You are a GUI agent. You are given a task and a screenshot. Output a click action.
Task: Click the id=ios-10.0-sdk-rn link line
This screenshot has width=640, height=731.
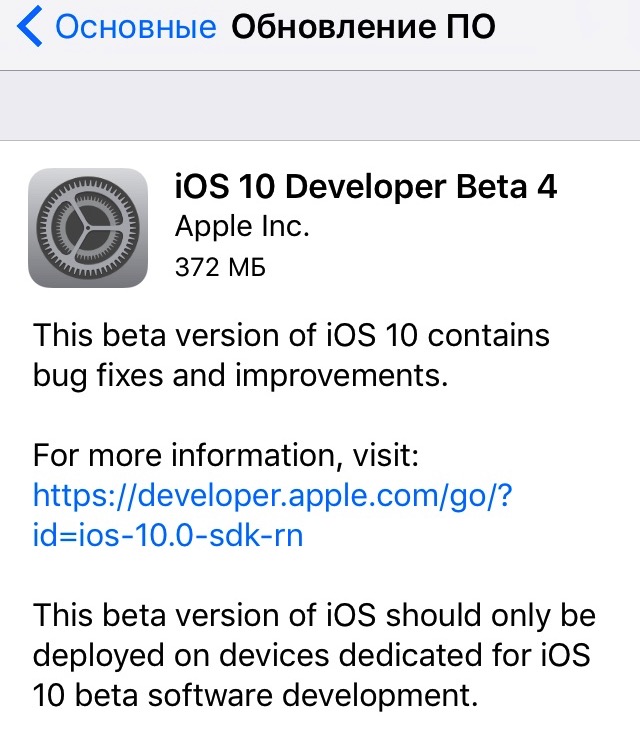pos(168,536)
